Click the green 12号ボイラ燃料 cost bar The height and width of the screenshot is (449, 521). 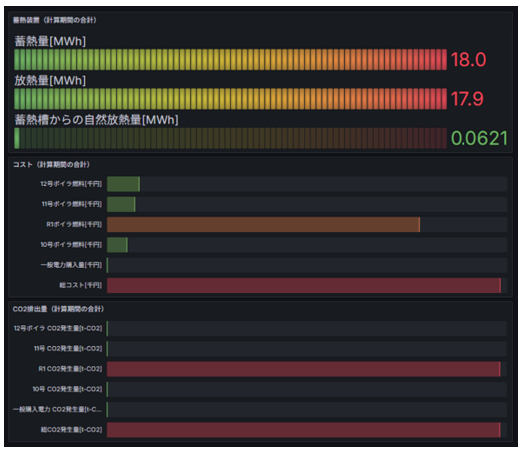tap(123, 184)
